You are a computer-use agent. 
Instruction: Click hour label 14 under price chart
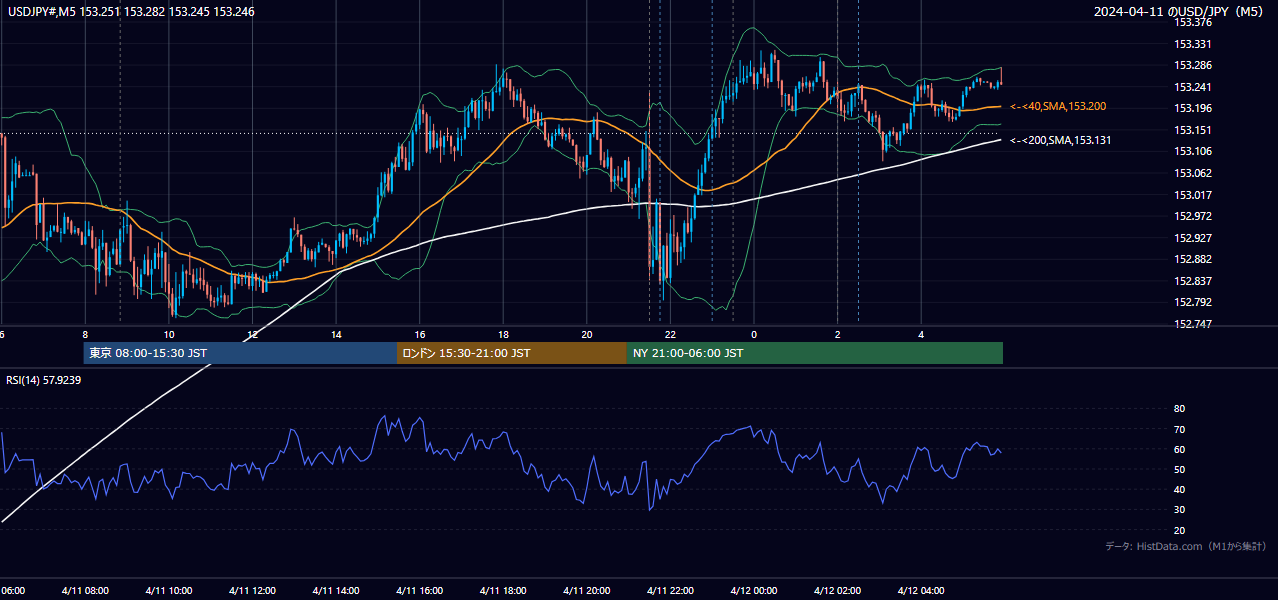pyautogui.click(x=336, y=335)
